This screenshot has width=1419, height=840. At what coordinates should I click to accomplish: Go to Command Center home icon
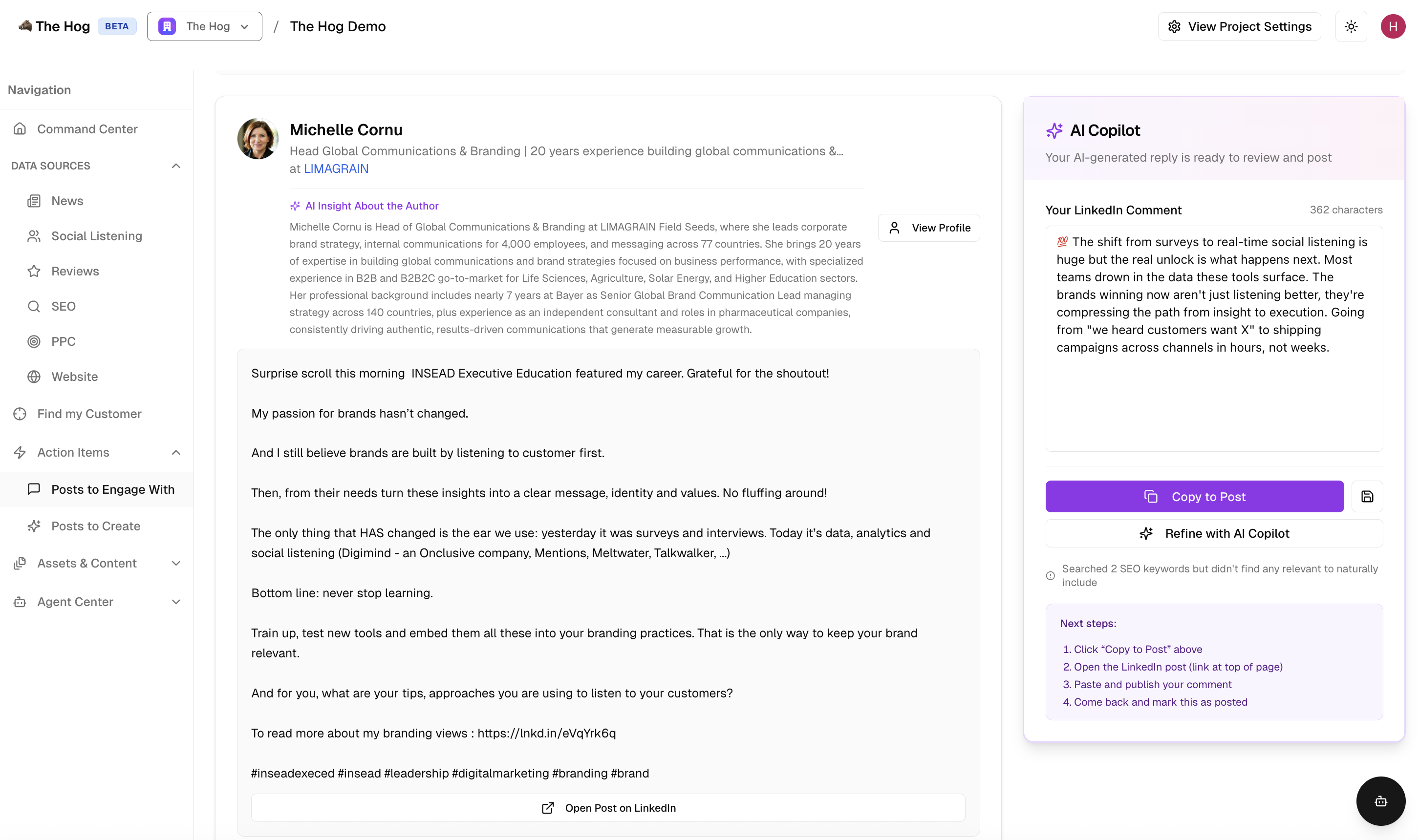(x=21, y=129)
